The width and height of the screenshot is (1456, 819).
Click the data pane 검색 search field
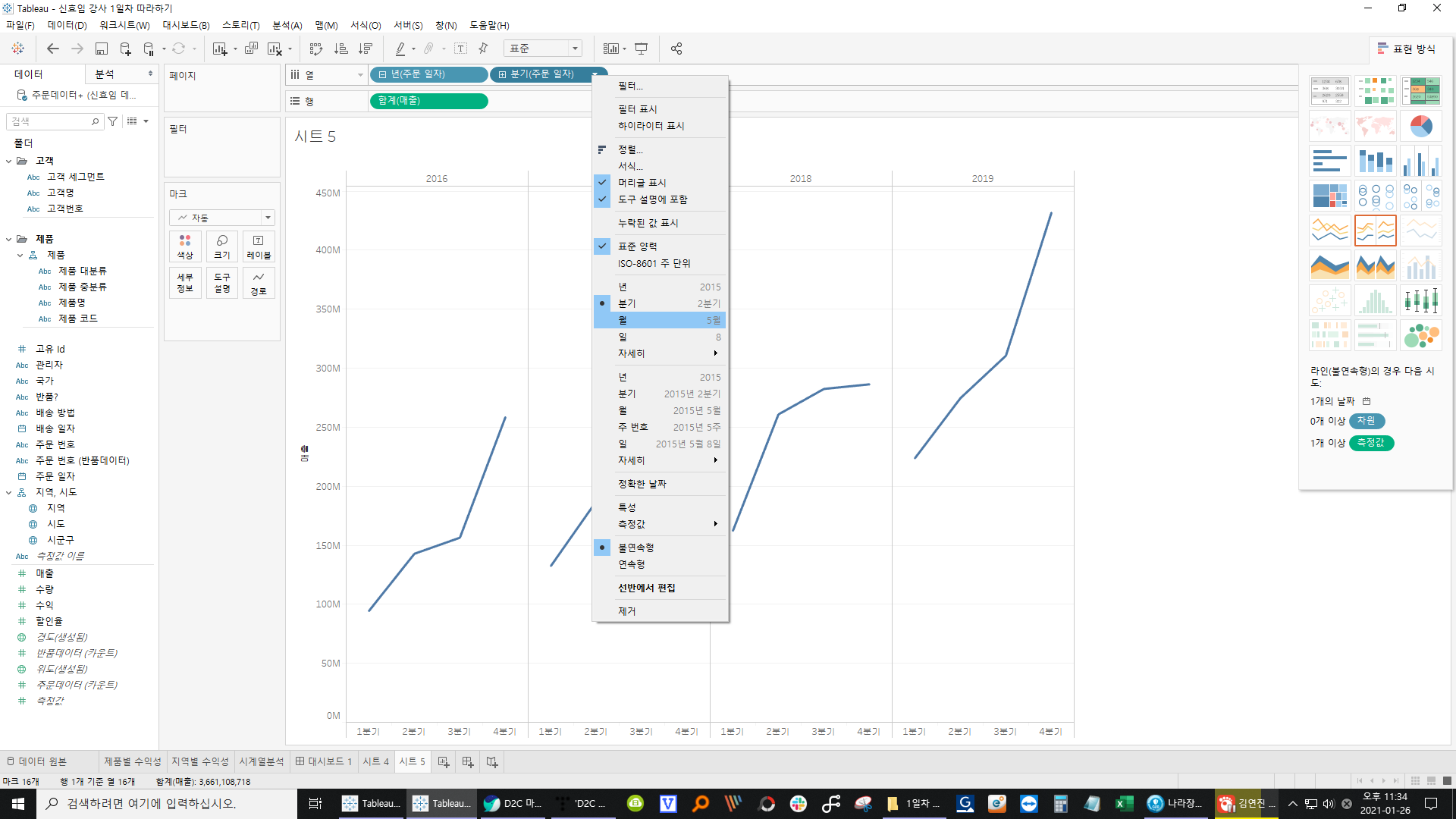[55, 121]
